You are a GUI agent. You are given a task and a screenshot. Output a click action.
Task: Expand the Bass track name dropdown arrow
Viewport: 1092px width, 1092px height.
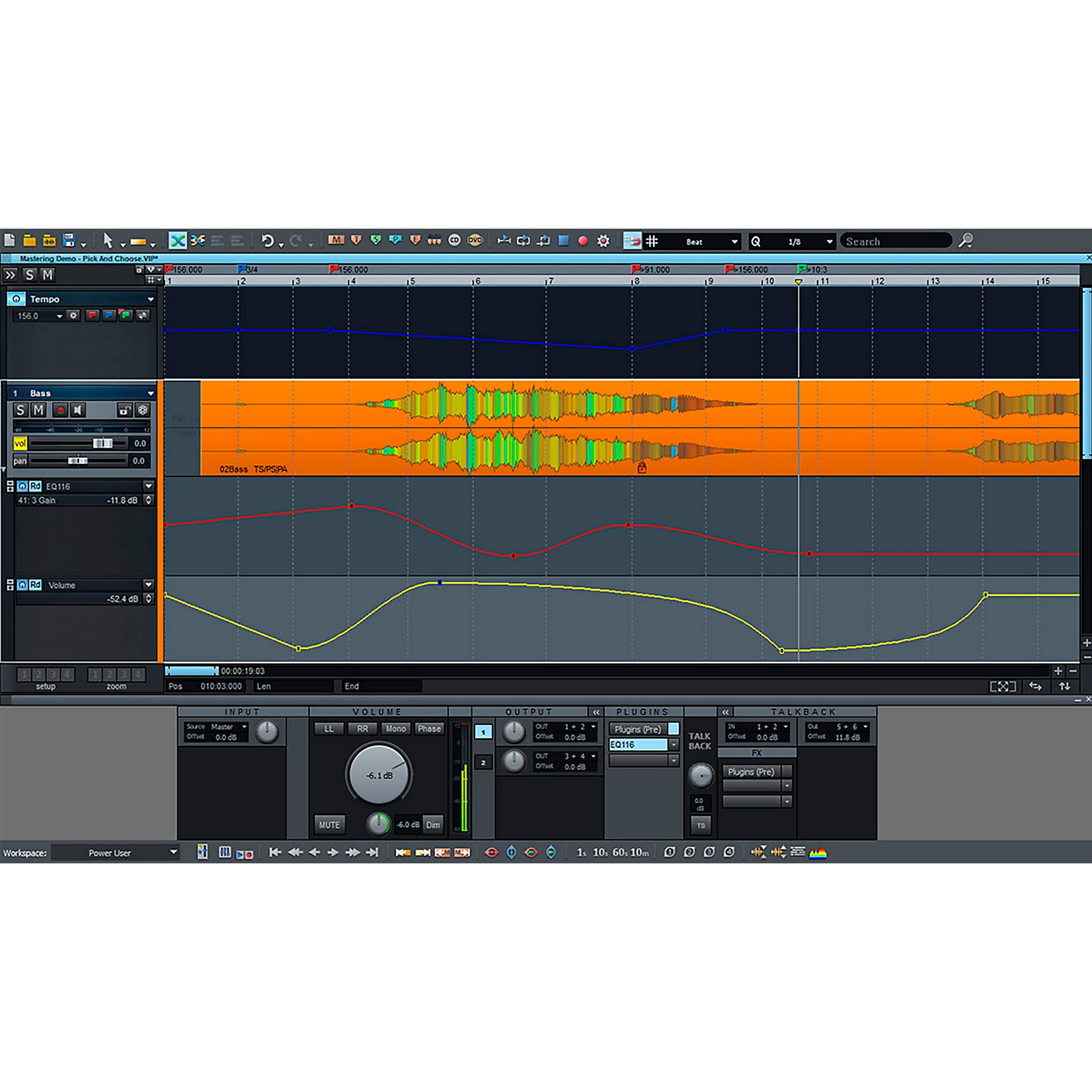[x=151, y=393]
